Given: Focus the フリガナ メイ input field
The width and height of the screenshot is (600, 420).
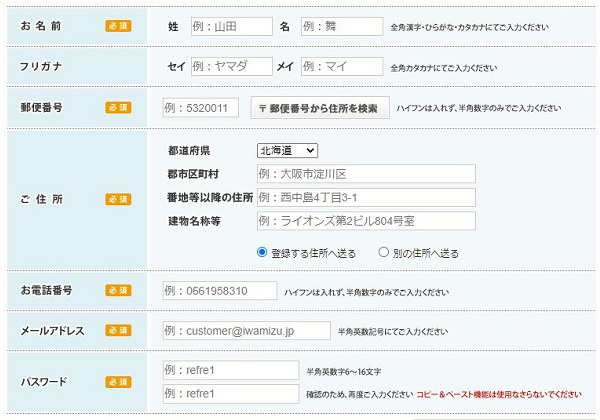Looking at the screenshot, I should click(340, 67).
